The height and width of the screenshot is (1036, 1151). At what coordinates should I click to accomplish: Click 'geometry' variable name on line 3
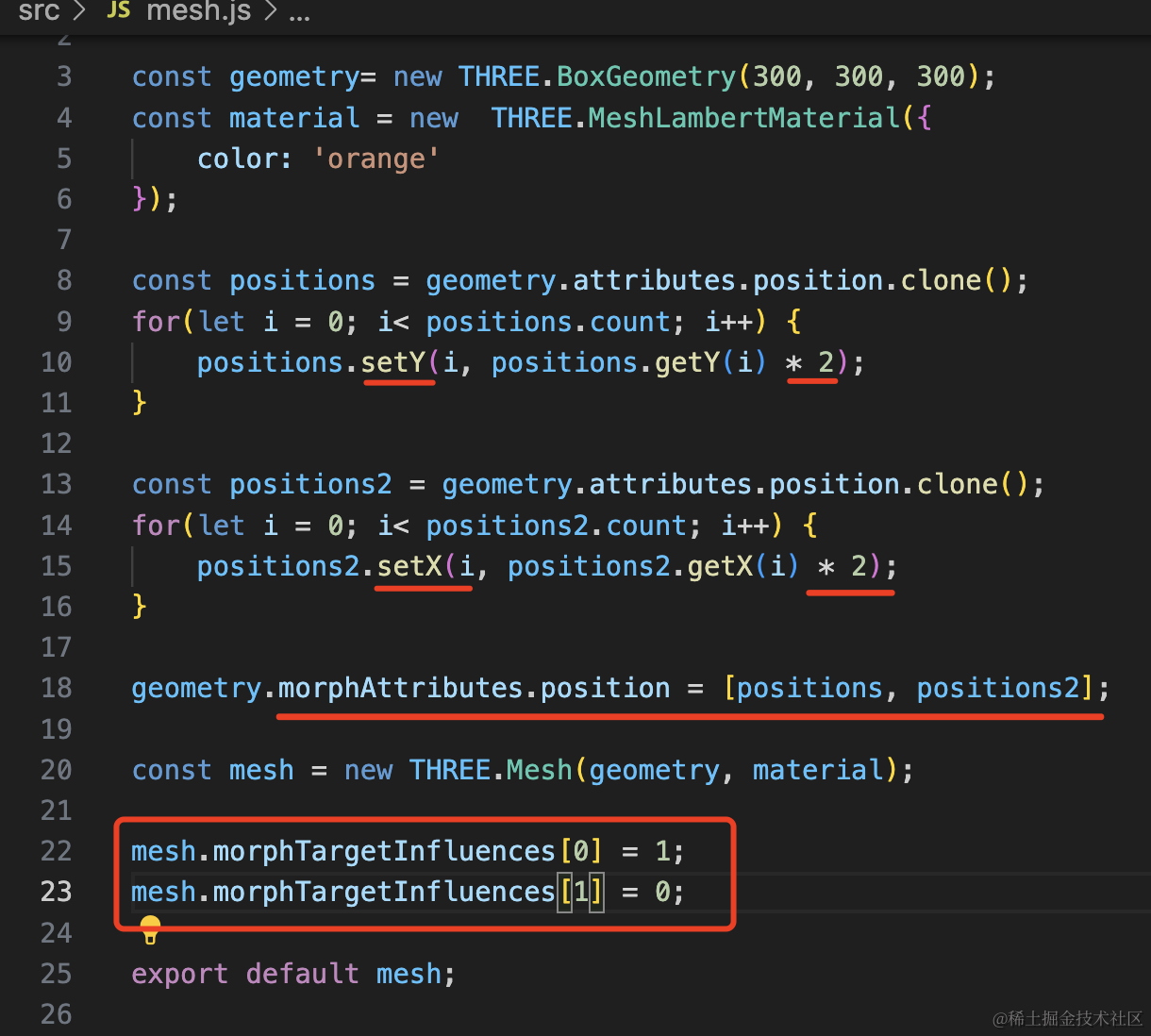point(294,76)
